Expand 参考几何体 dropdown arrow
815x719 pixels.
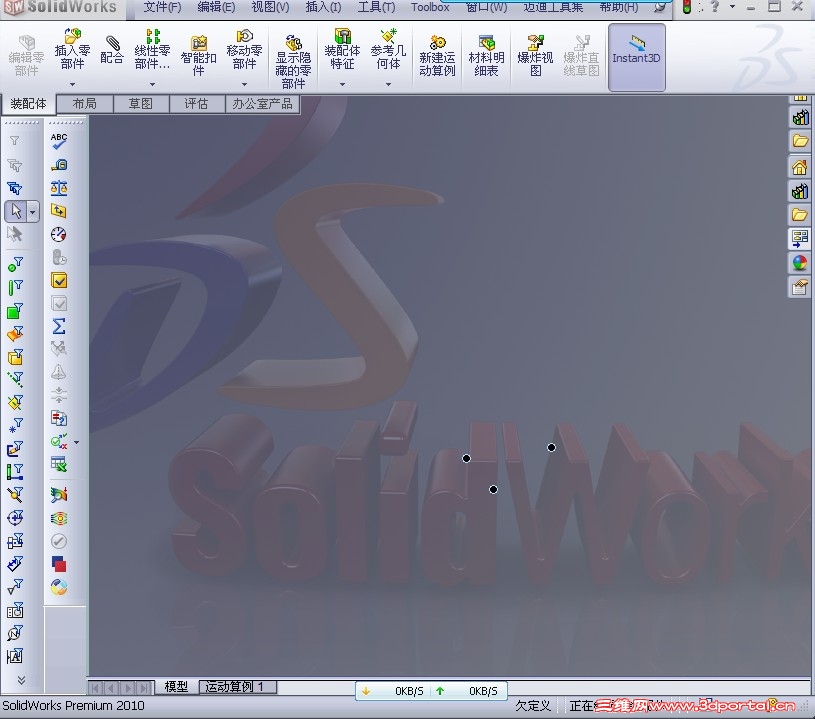(x=388, y=84)
